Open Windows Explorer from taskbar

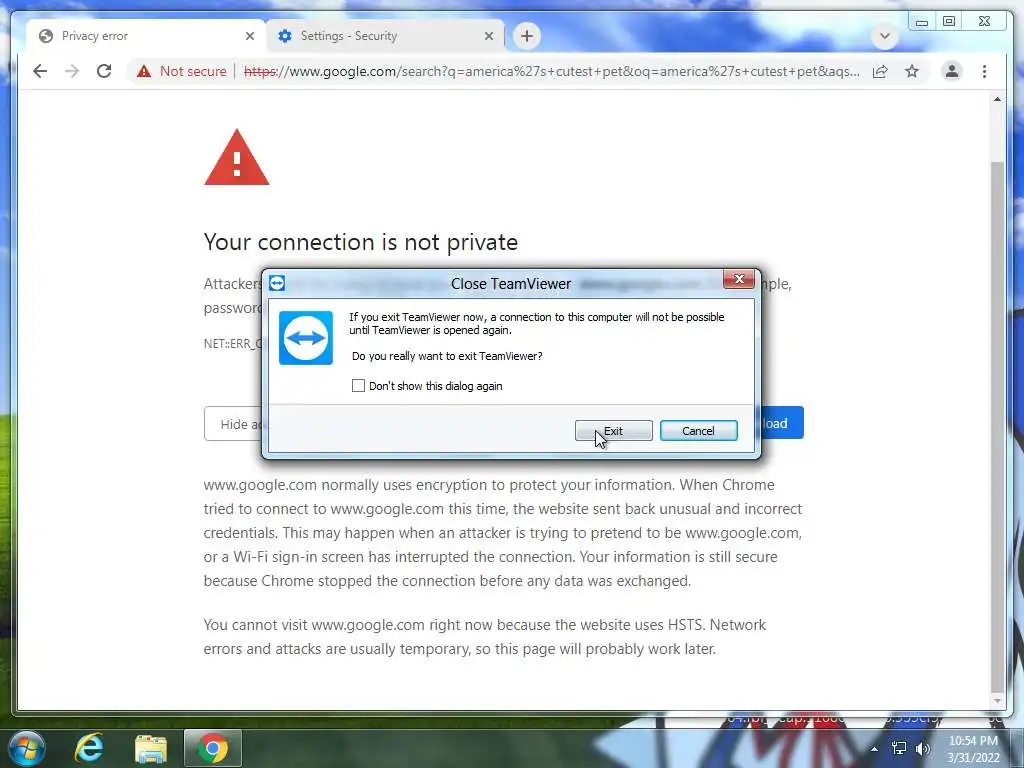(x=151, y=748)
